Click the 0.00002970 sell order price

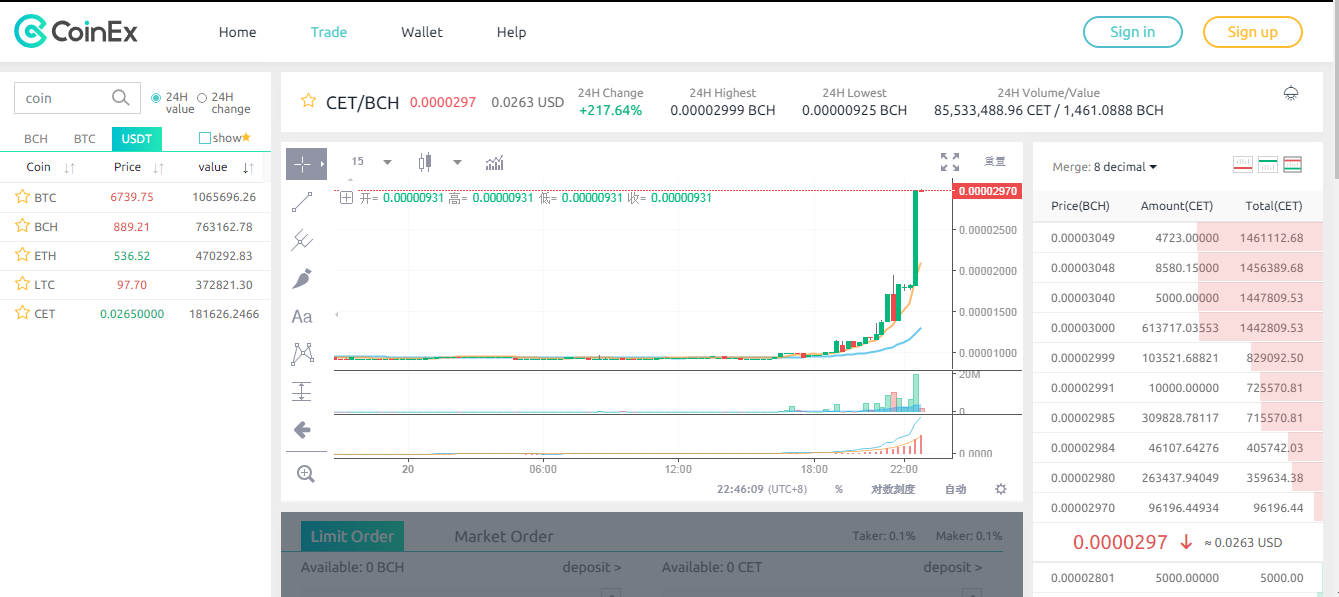point(1082,508)
